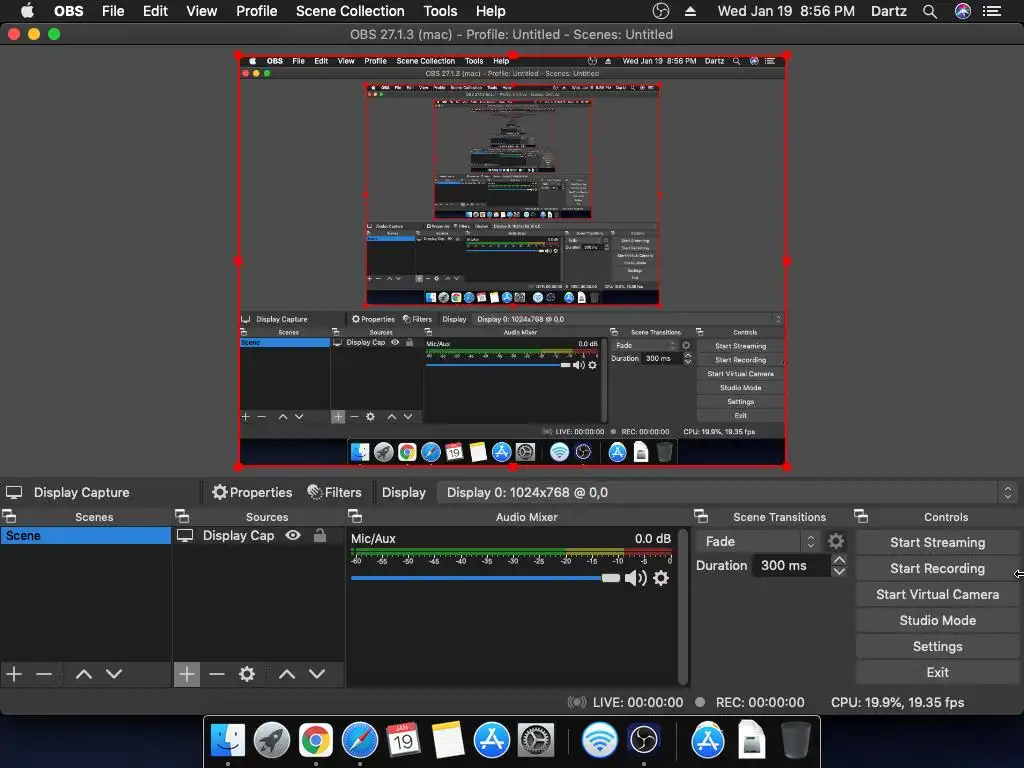Click Start Streaming
The width and height of the screenshot is (1024, 768).
tap(937, 542)
